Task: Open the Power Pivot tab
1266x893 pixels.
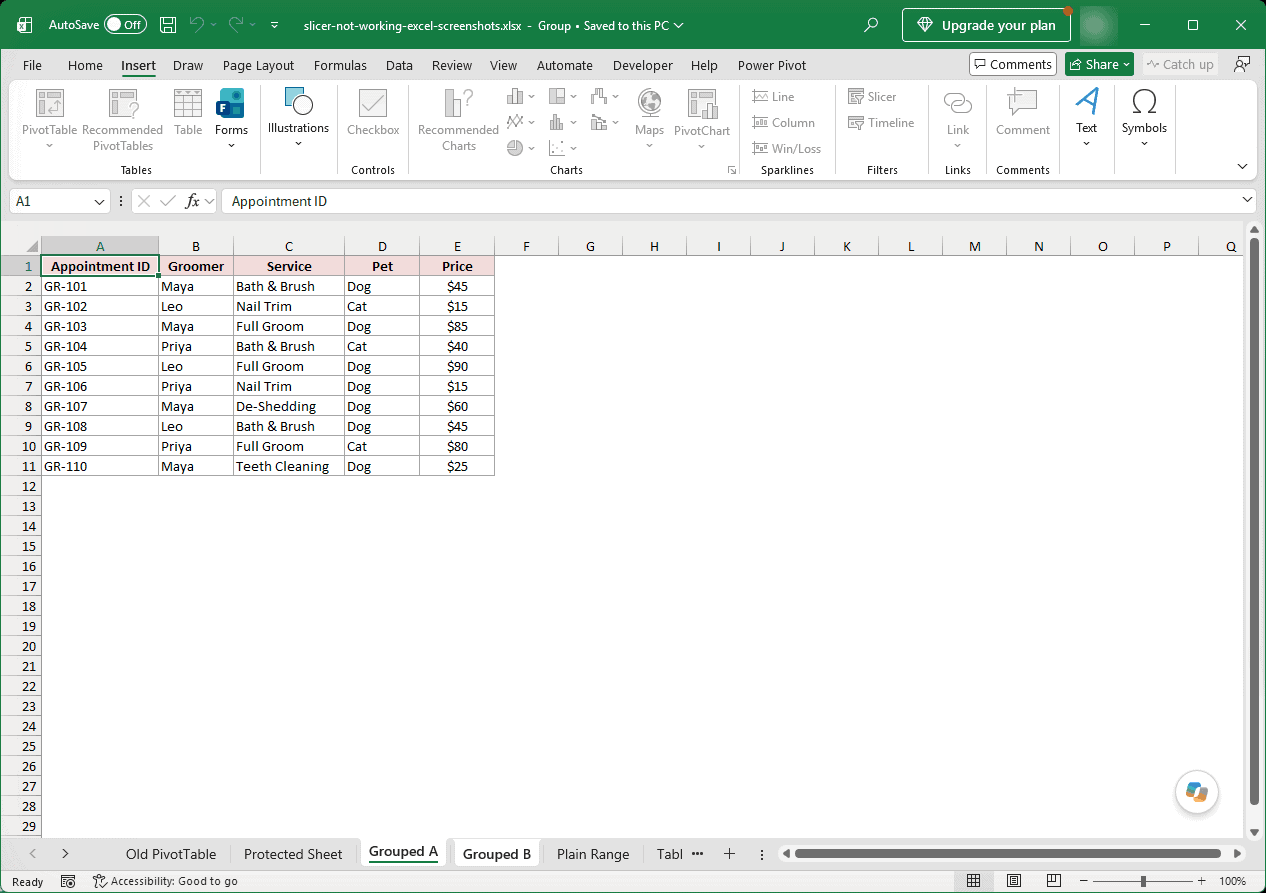Action: 772,65
